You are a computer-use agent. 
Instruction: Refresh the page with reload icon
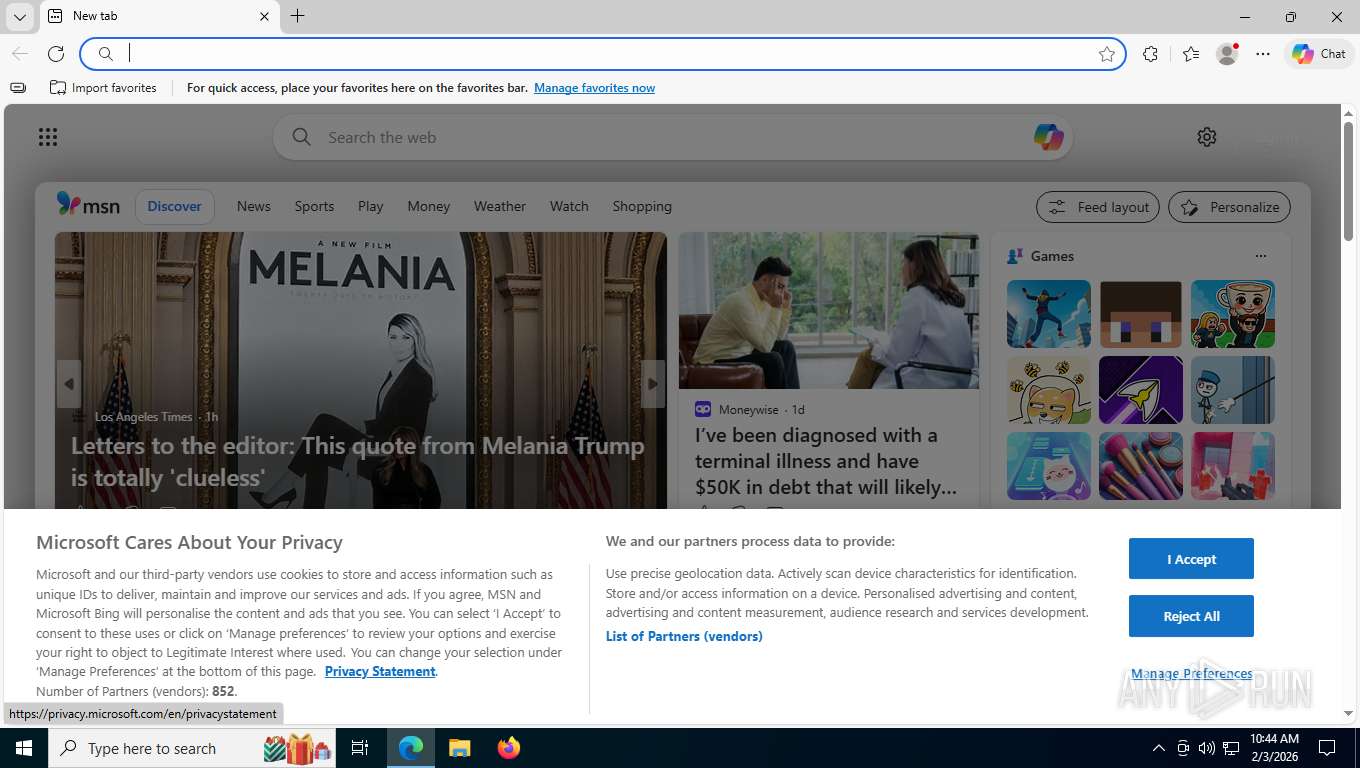(56, 54)
